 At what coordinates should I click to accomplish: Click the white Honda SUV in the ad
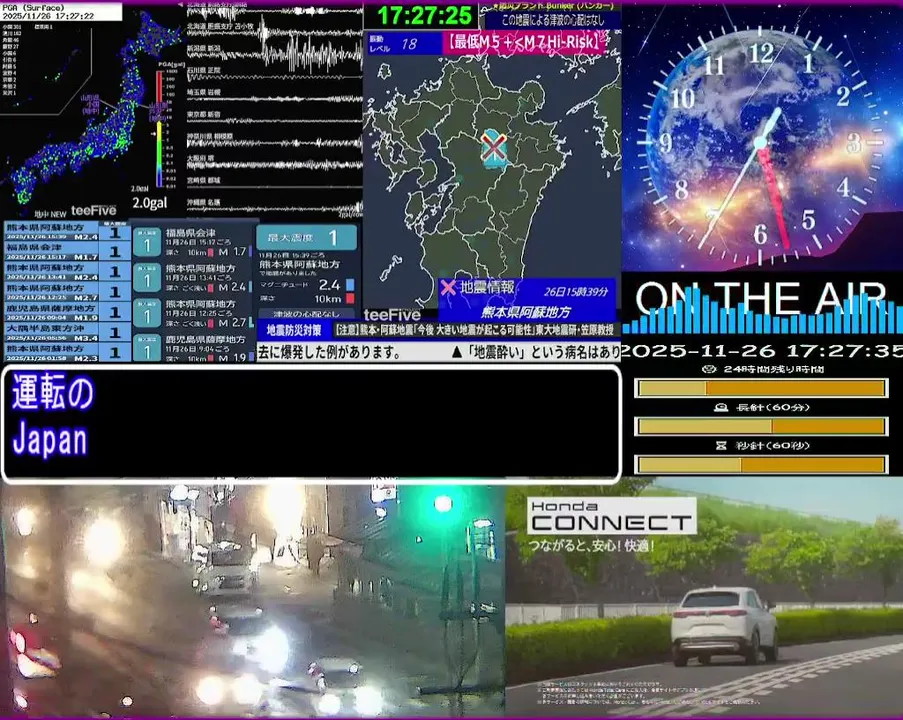click(x=724, y=625)
